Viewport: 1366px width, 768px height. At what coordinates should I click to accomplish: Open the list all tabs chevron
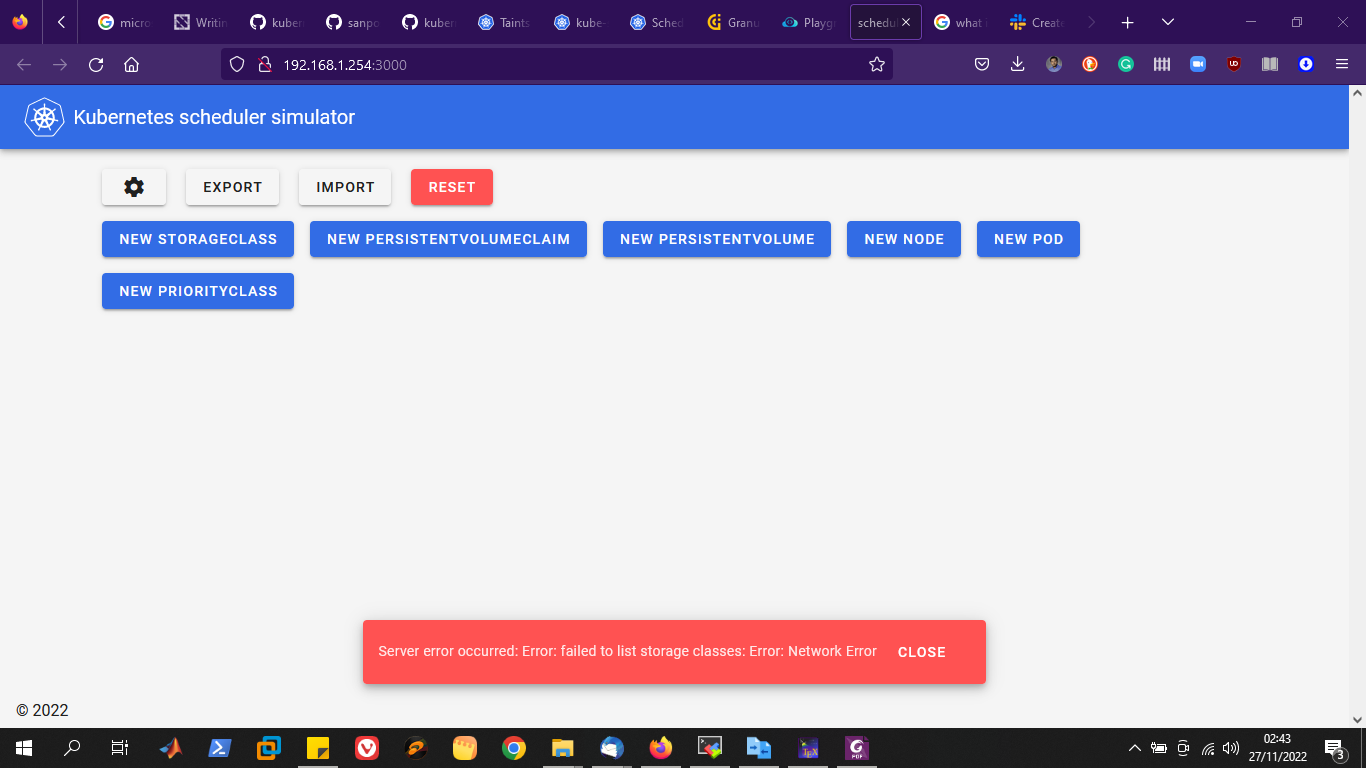pyautogui.click(x=1167, y=21)
